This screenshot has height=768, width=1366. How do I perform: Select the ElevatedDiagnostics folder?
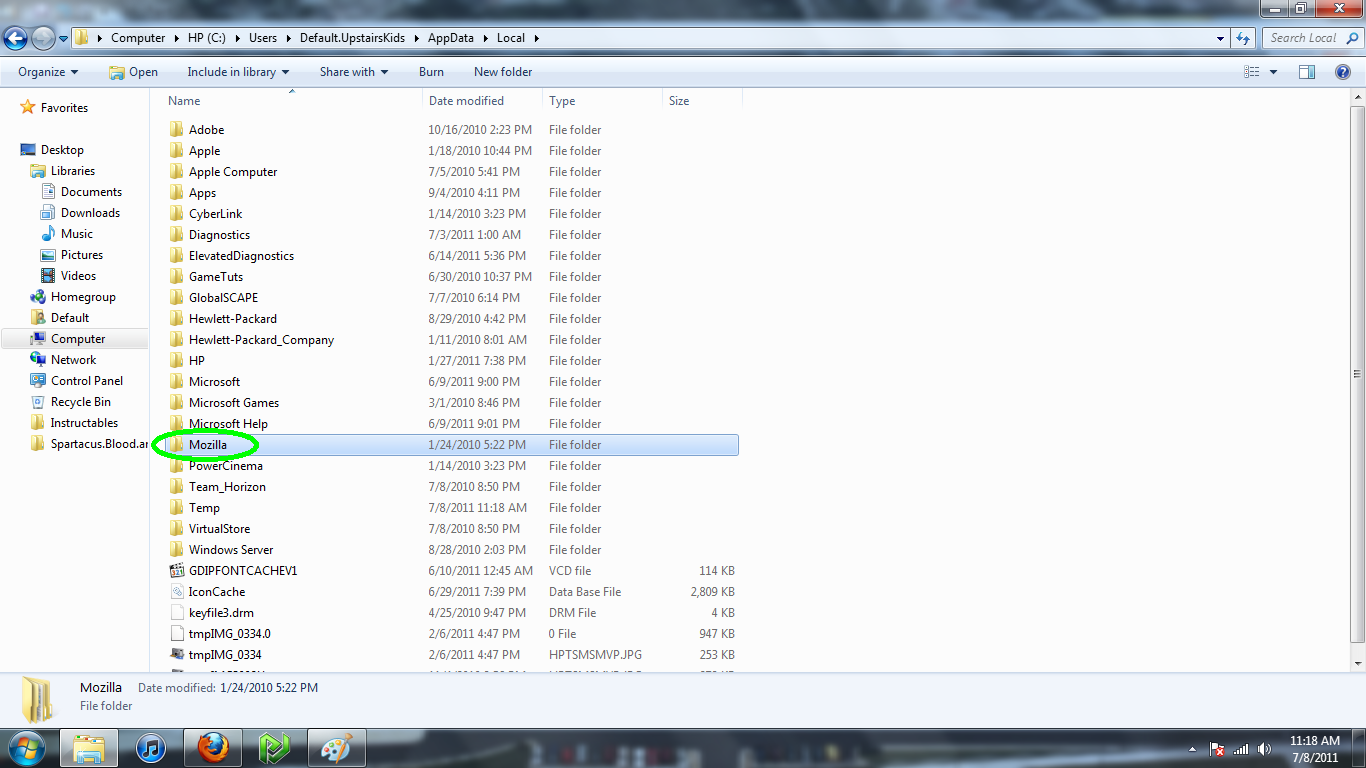241,256
